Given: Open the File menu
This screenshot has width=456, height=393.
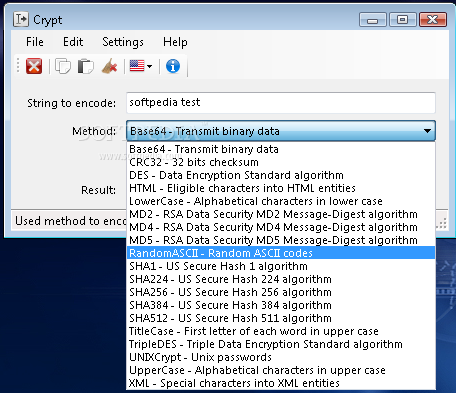Looking at the screenshot, I should point(35,42).
